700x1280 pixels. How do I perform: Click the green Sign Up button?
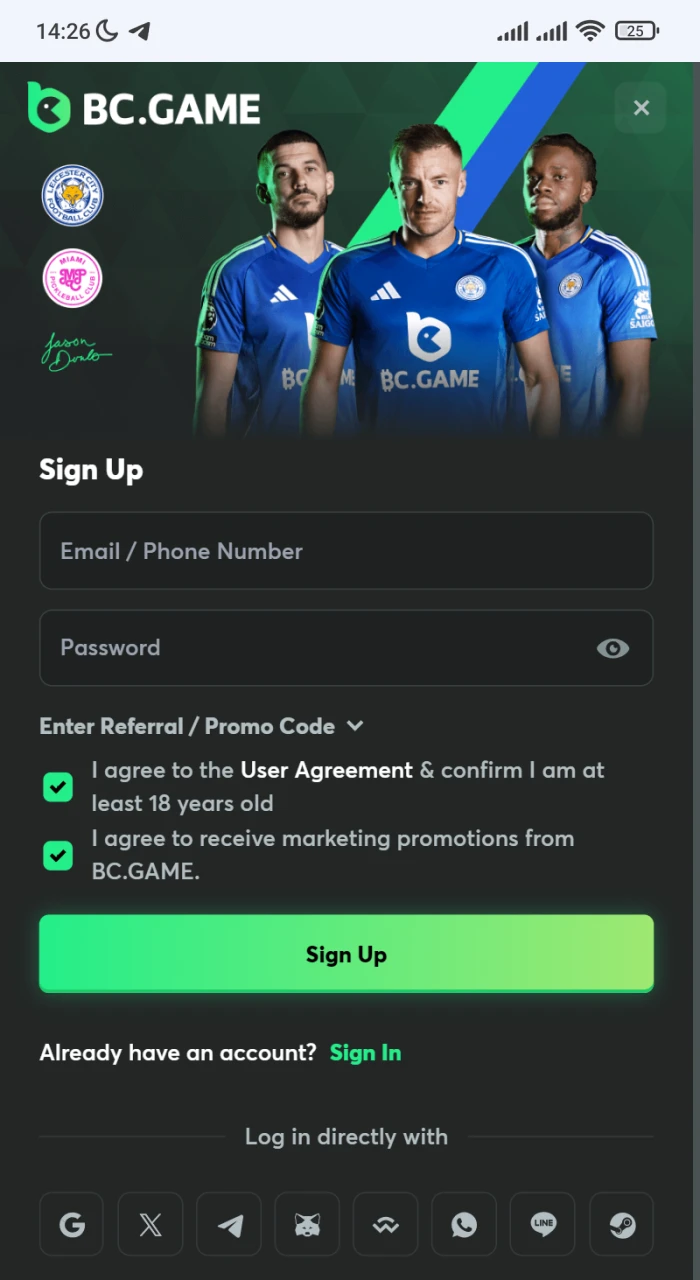346,954
